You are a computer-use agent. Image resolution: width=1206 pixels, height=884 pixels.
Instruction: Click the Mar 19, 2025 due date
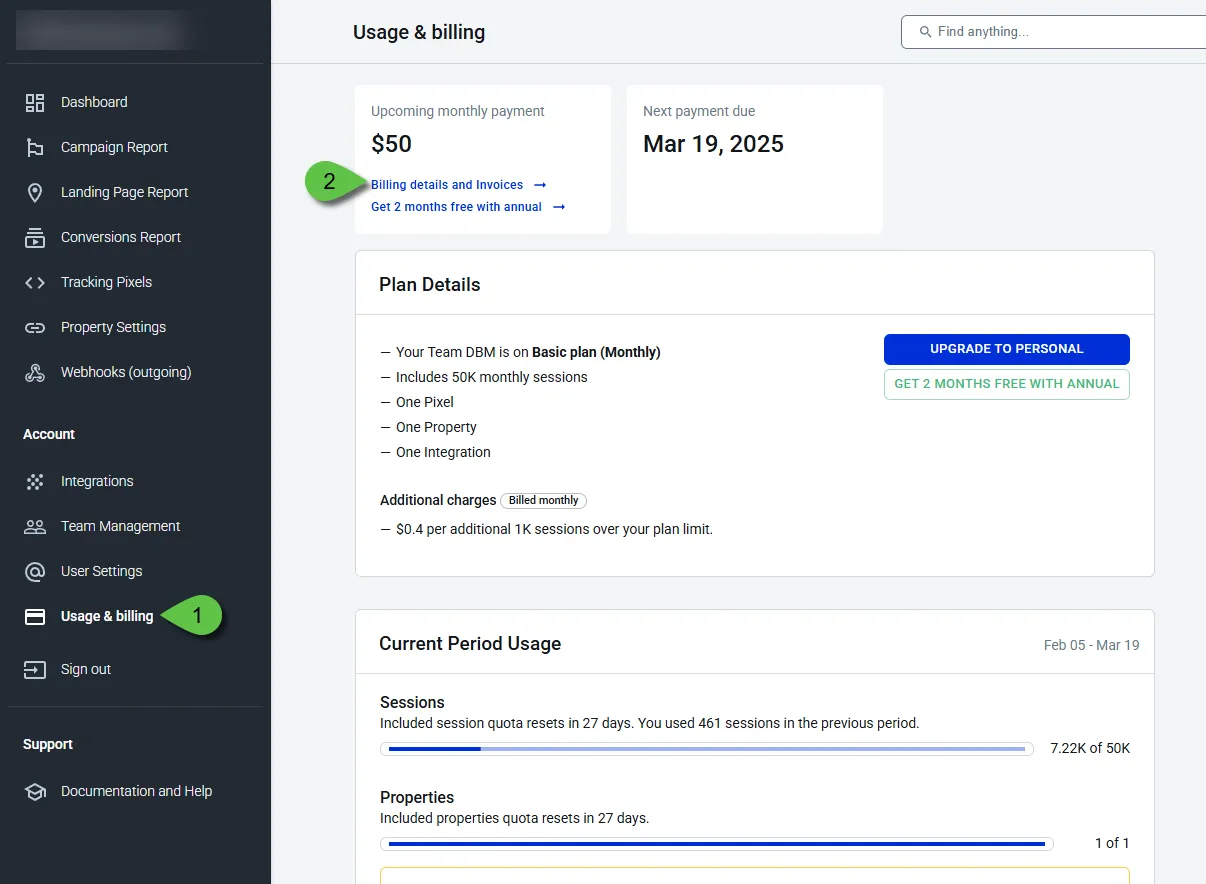[713, 144]
